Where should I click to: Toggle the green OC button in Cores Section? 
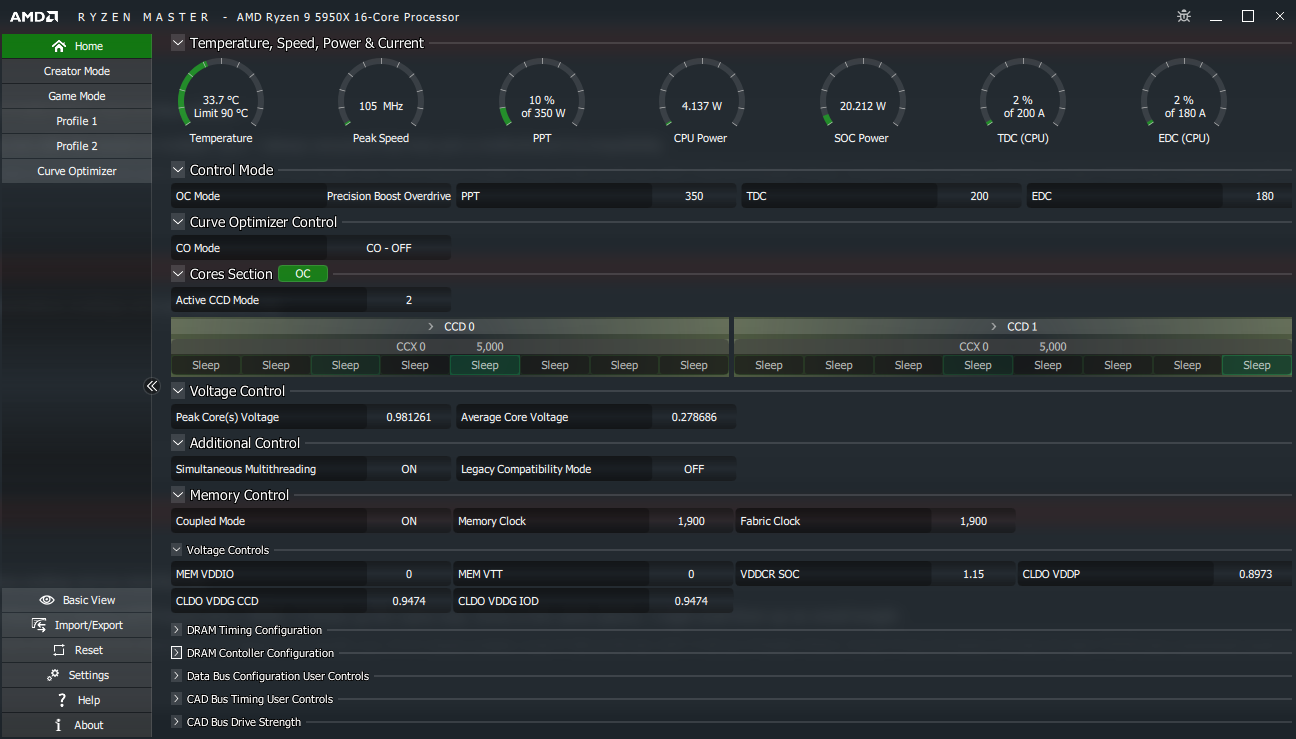(x=302, y=274)
